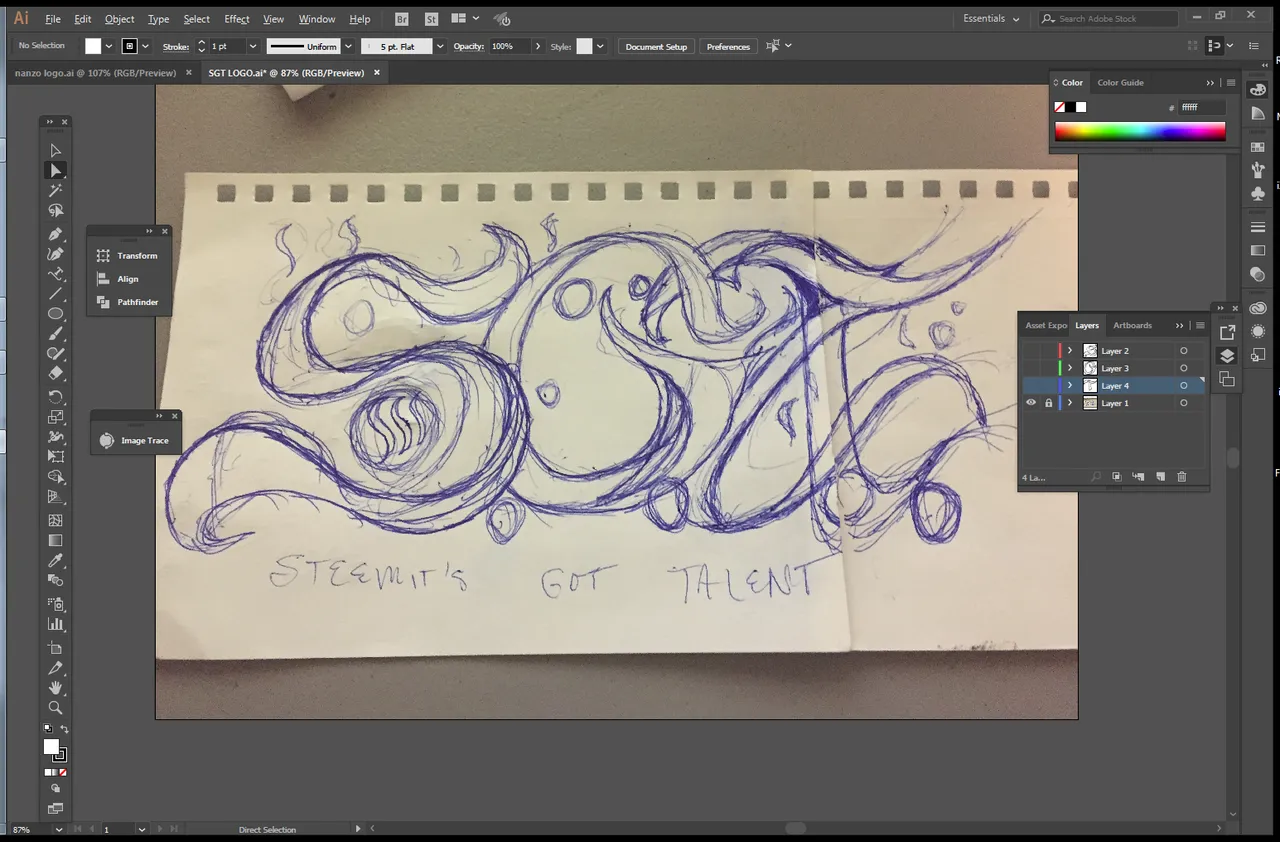Screen dimensions: 1280x842
Task: Select the Gradient tool
Action: coord(56,541)
